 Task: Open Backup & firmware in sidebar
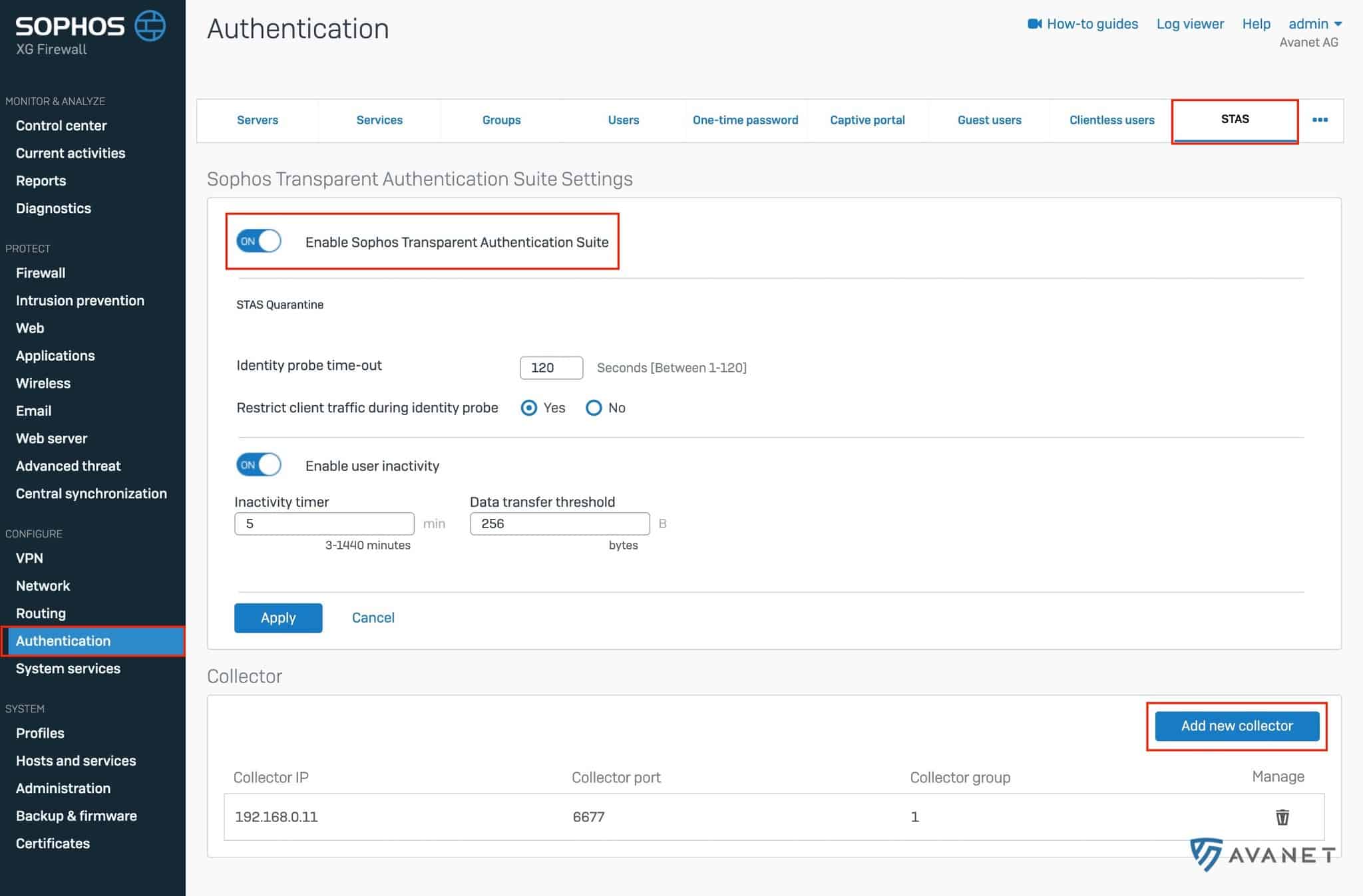77,816
